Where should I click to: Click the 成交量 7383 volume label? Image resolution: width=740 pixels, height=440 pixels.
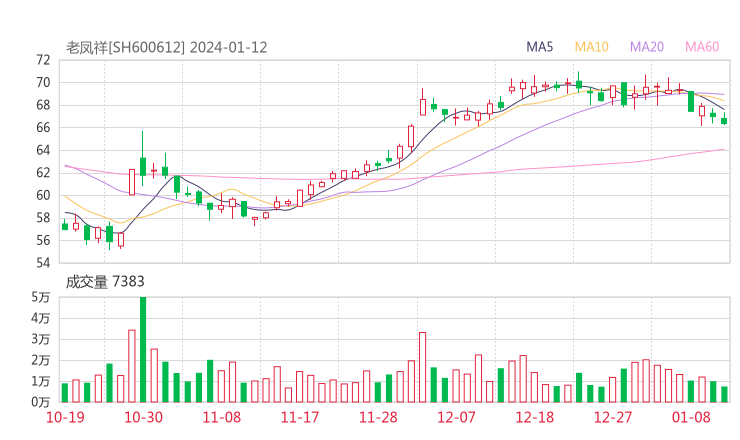click(x=105, y=282)
